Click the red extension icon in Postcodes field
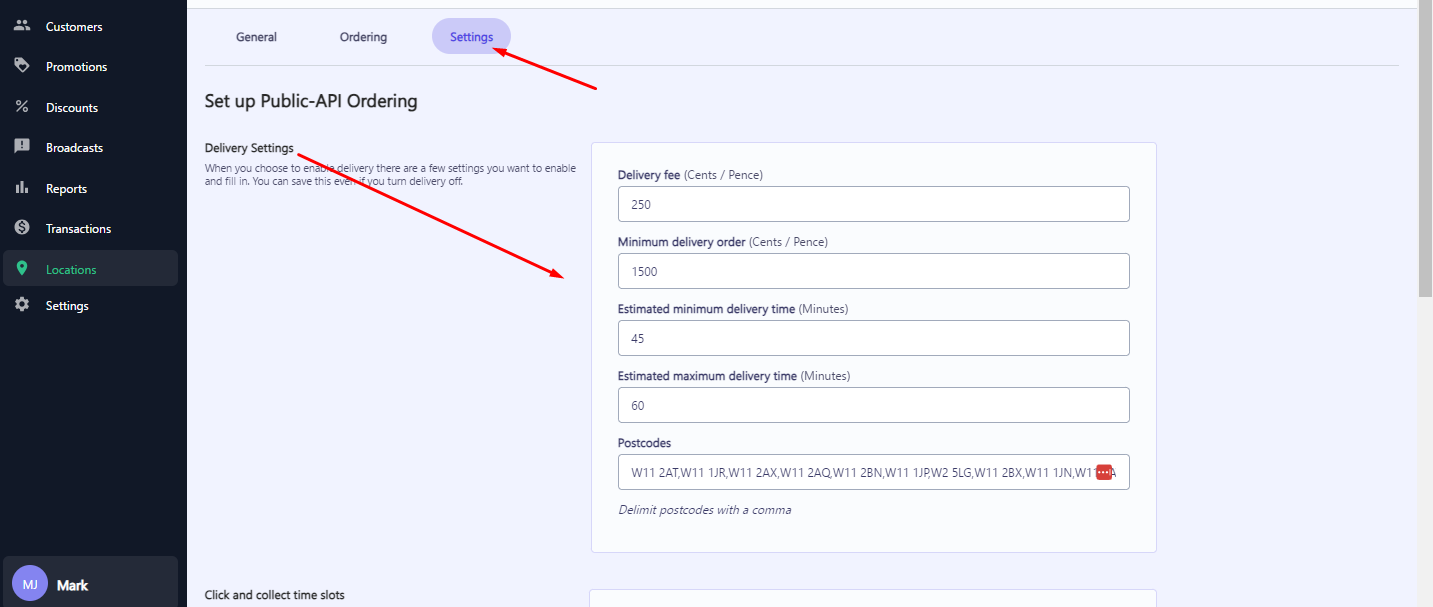 (1104, 472)
